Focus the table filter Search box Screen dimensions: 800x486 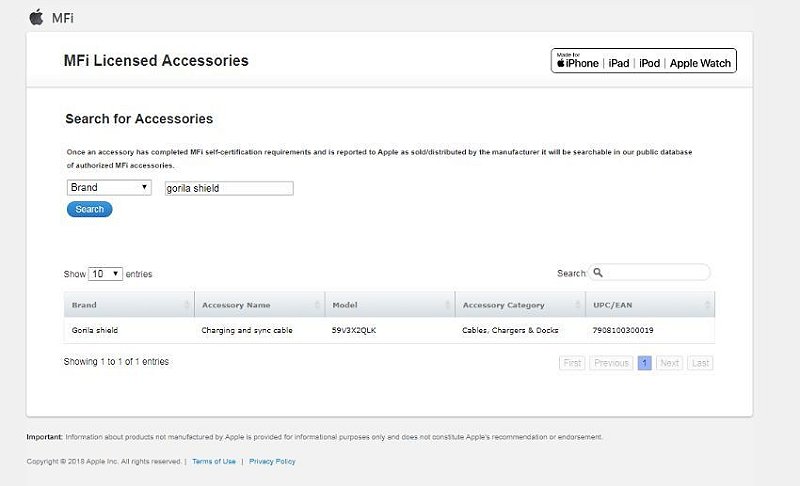[x=649, y=272]
